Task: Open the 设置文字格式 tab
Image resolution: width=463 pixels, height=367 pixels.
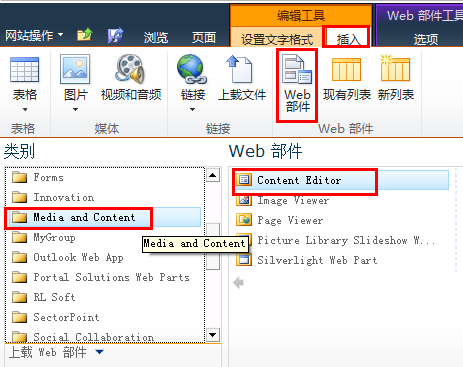Action: coord(277,39)
